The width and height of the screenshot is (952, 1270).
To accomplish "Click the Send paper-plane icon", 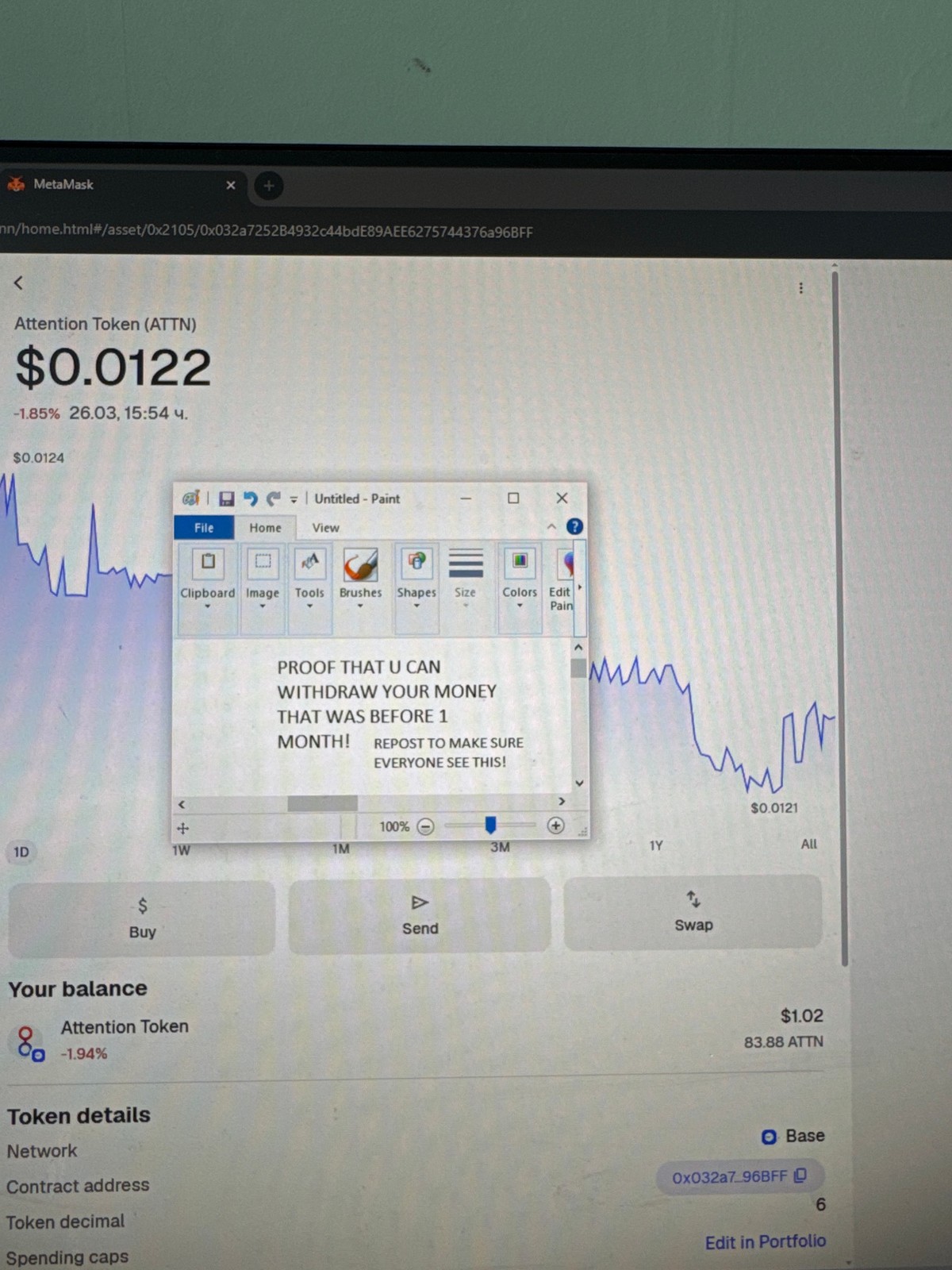I will (420, 902).
